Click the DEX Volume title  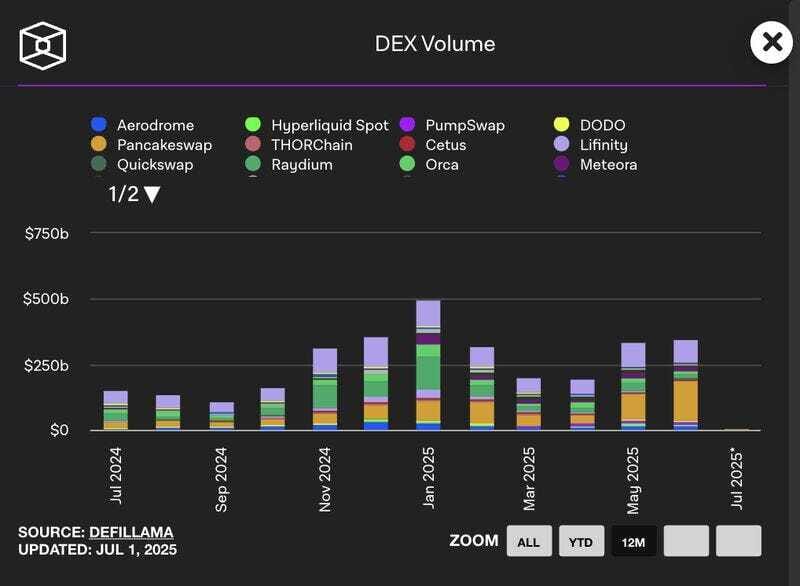click(435, 44)
